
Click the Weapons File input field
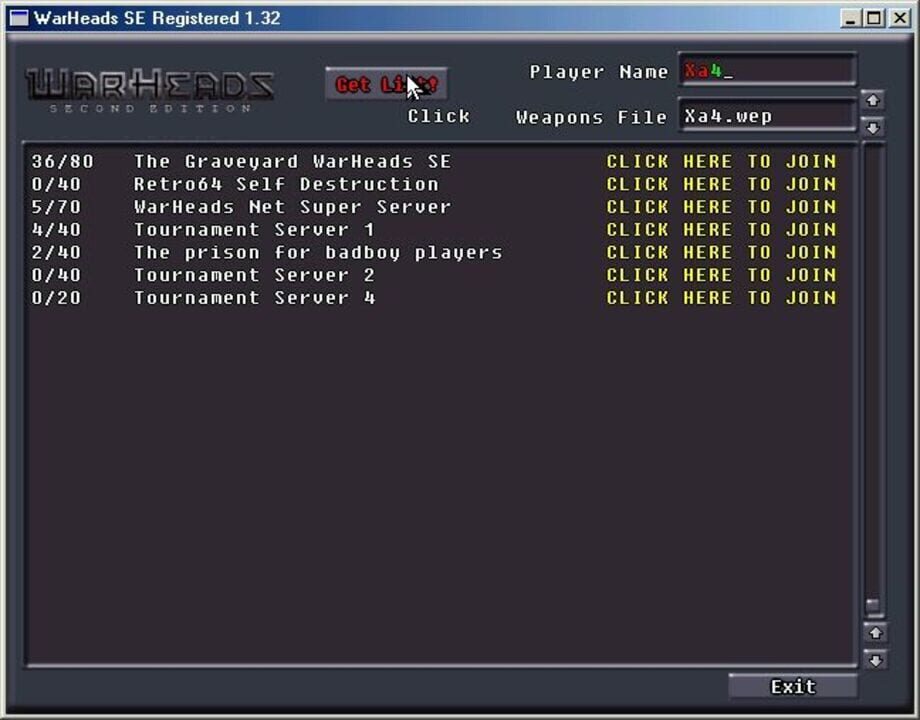[x=765, y=115]
